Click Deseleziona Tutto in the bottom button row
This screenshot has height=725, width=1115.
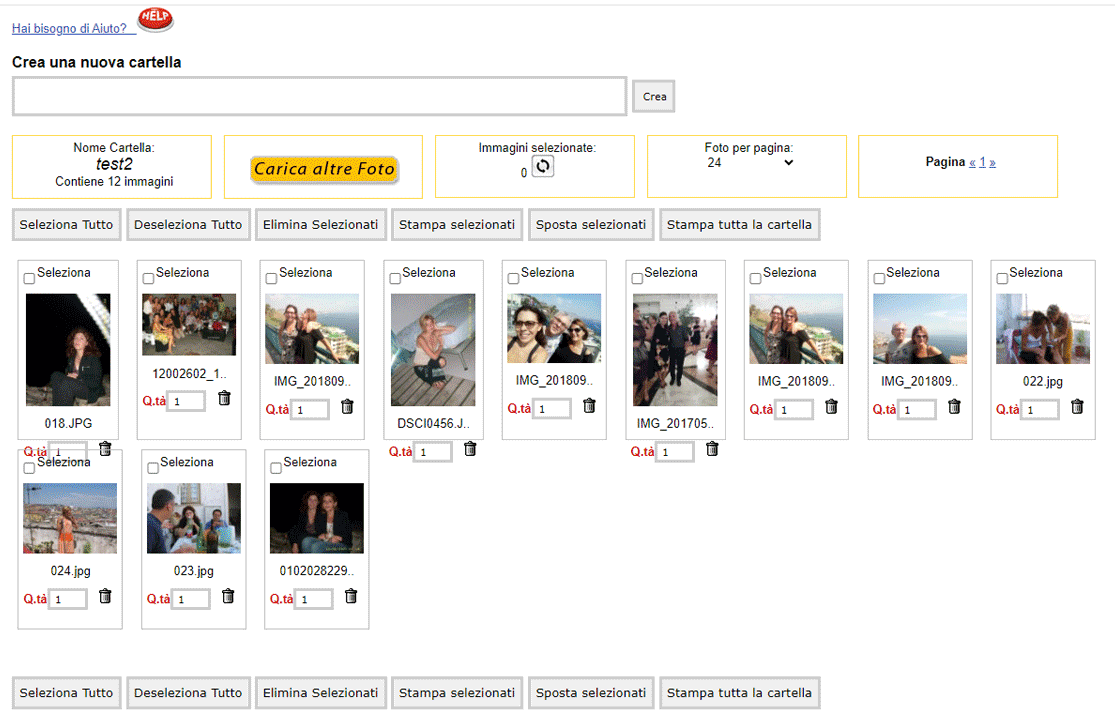tap(188, 693)
